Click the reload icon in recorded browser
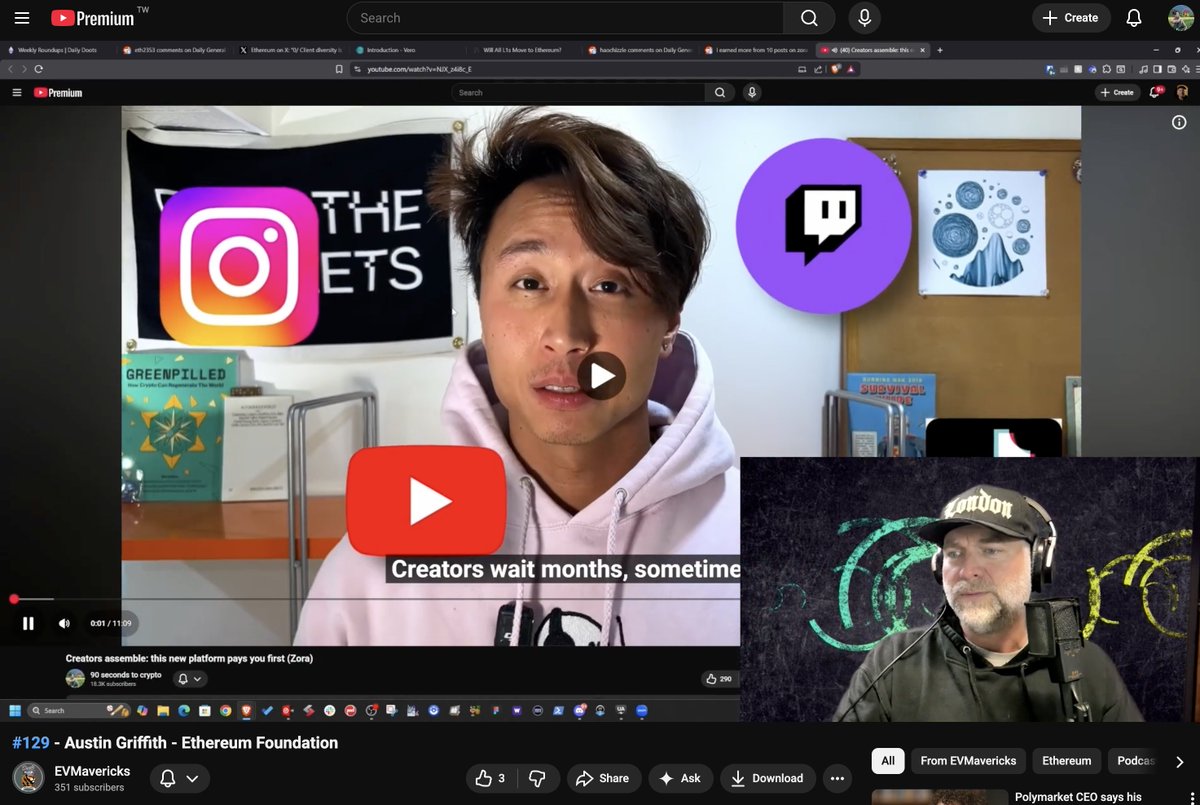1200x805 pixels. coord(38,69)
